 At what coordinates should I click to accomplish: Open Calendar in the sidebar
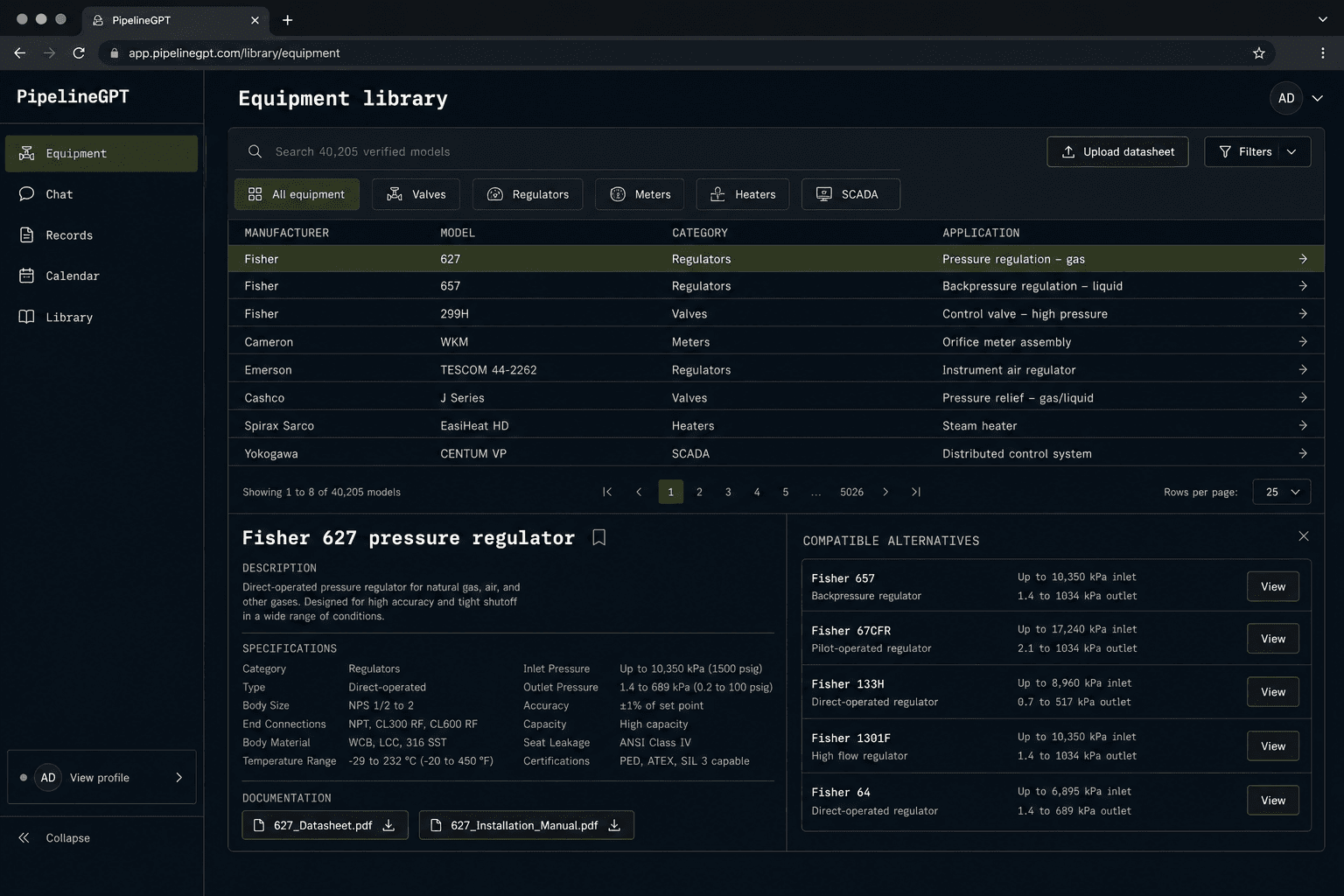tap(101, 276)
